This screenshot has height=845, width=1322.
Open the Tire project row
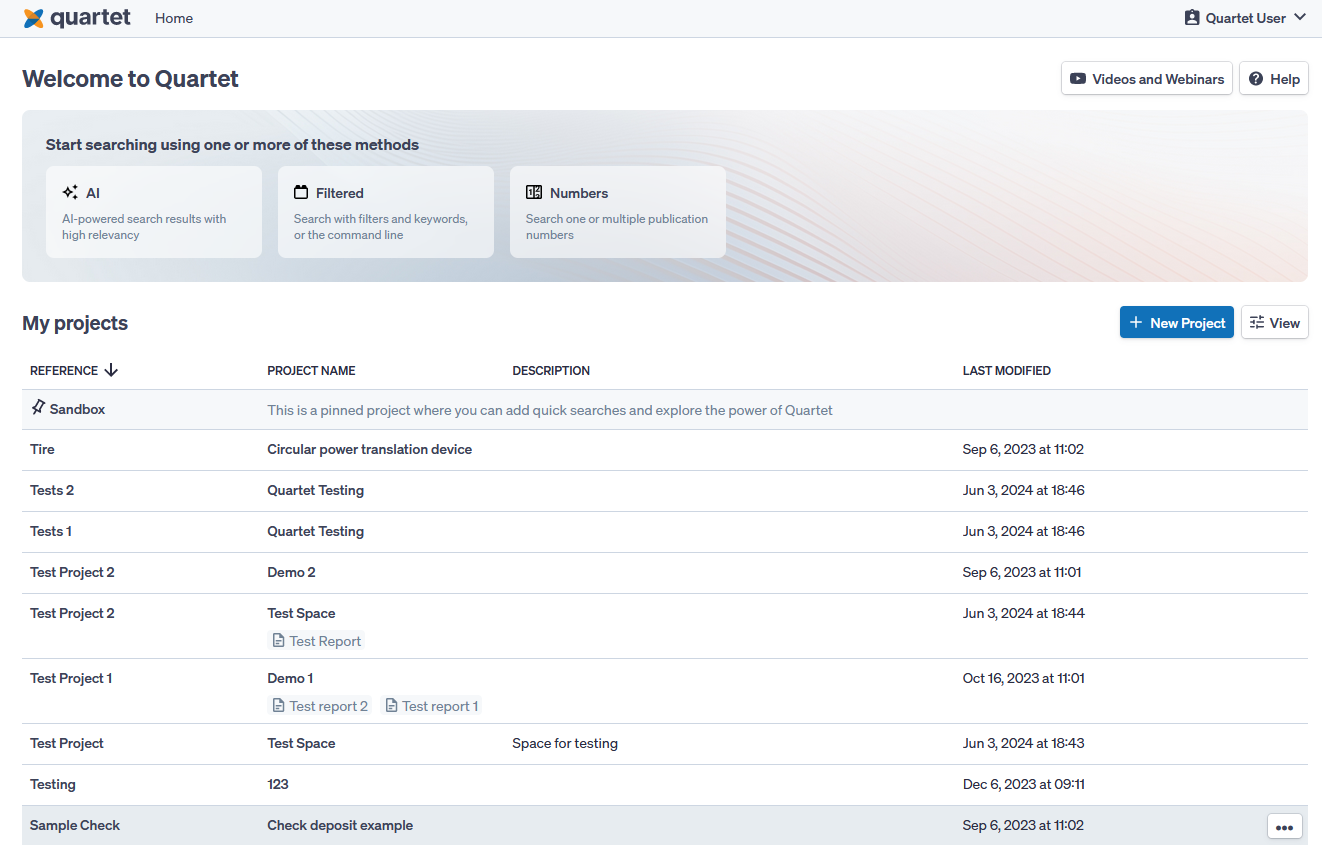coord(42,450)
